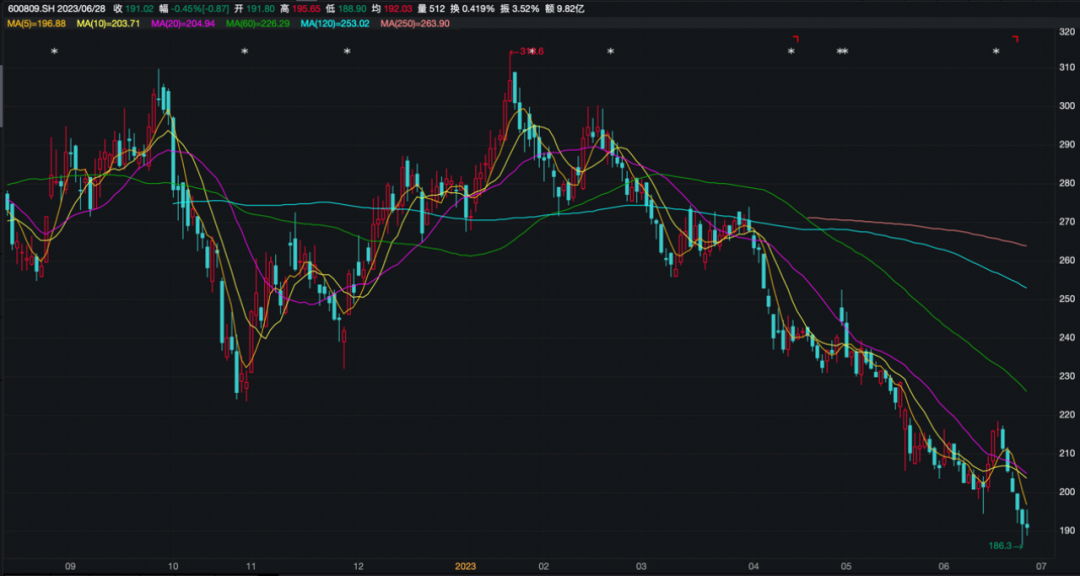1080x576 pixels.
Task: Open the MA(120) indicator settings label
Action: tap(335, 22)
